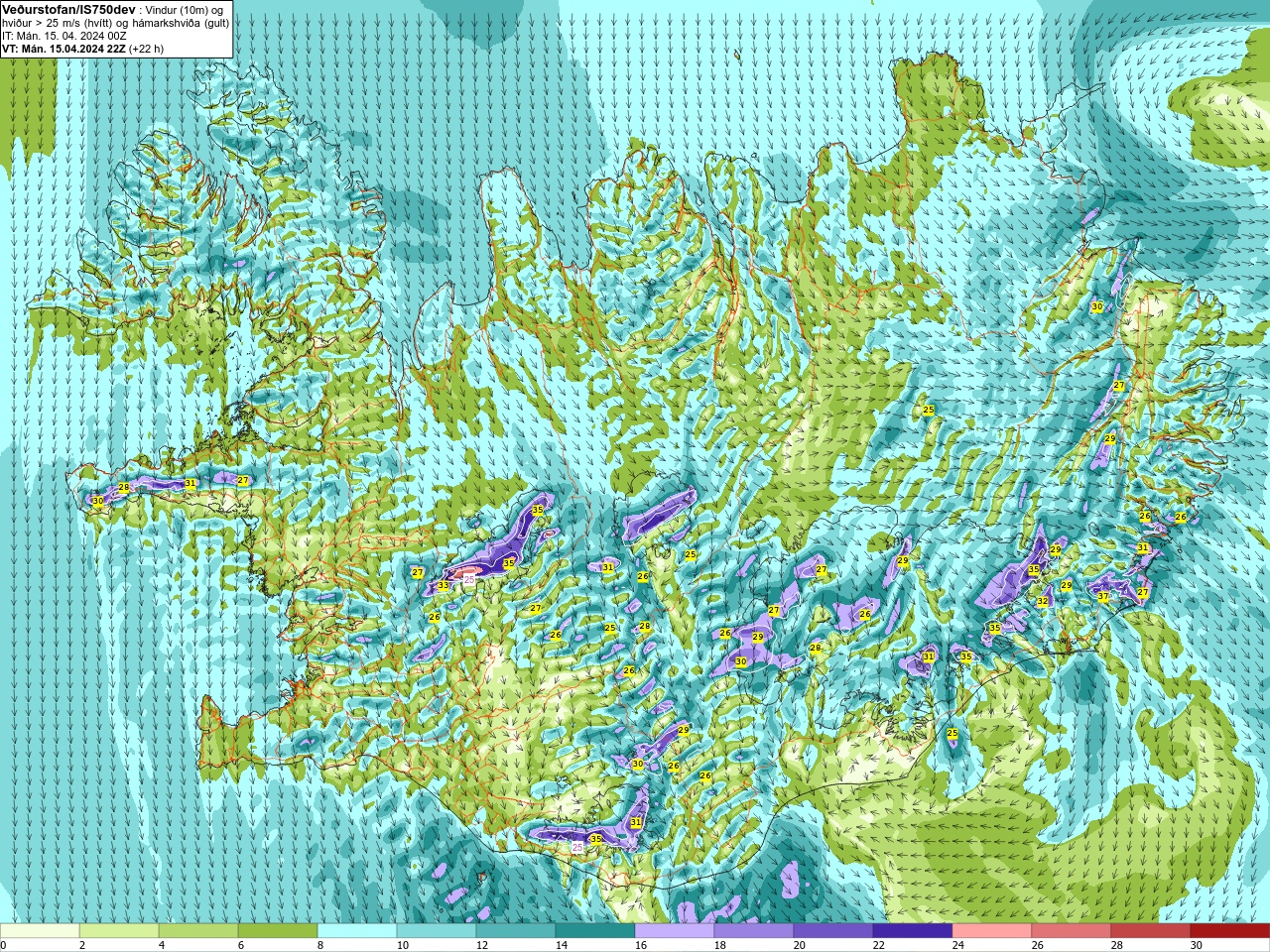Click the yellow gust label '33'
Image resolution: width=1270 pixels, height=952 pixels.
443,586
